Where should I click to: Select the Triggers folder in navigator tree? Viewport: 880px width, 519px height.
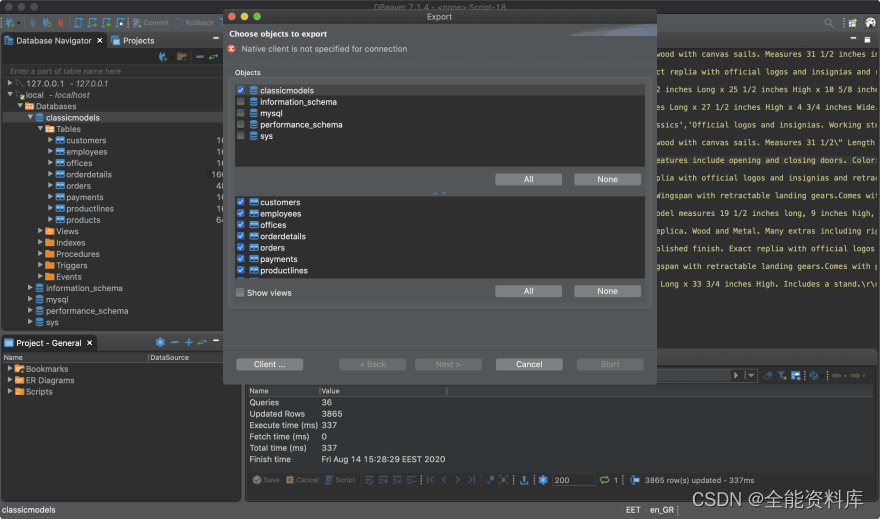point(71,265)
